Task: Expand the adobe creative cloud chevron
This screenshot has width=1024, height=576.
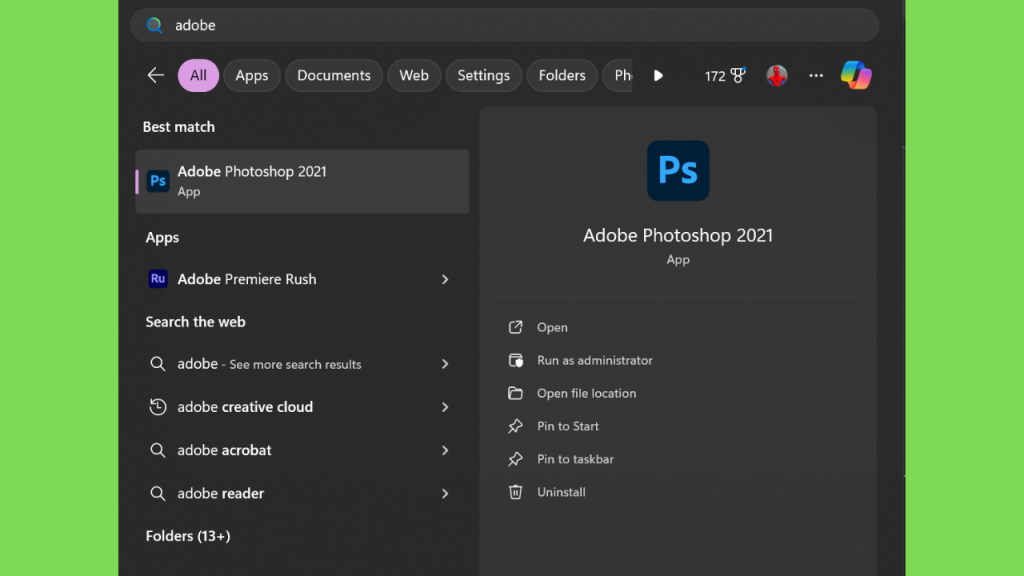Action: coord(445,407)
